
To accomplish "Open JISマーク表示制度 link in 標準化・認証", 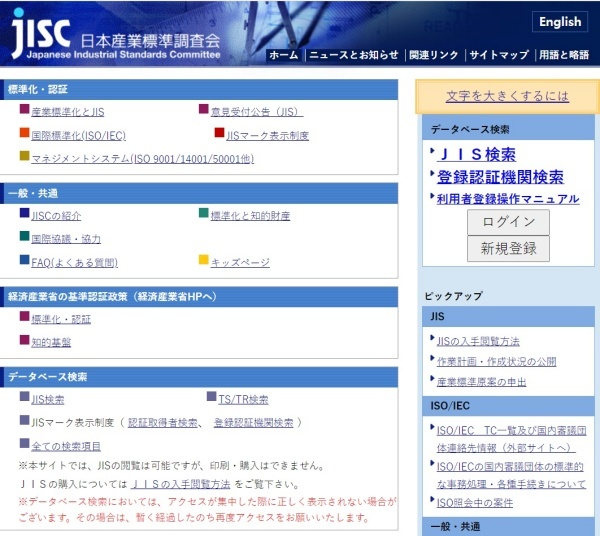I will point(267,135).
